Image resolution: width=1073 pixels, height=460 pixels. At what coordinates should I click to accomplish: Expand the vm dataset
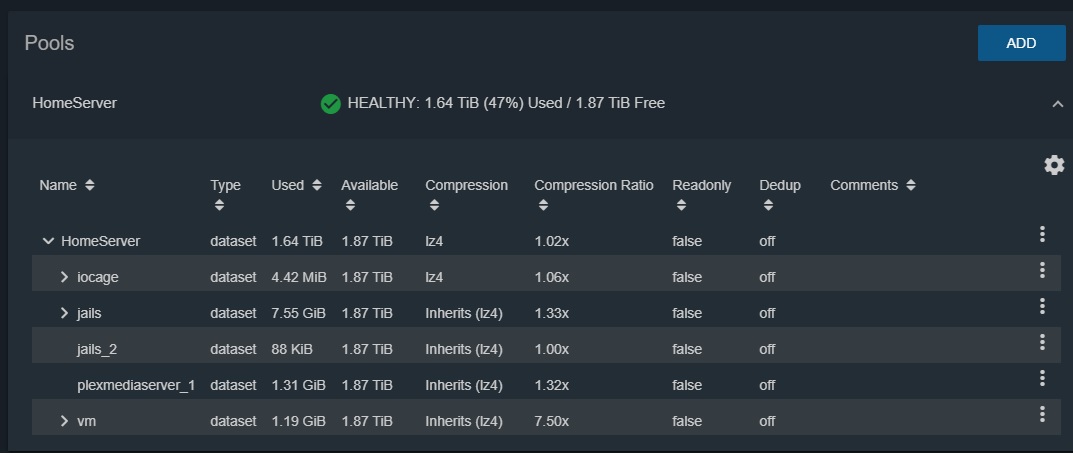click(64, 421)
